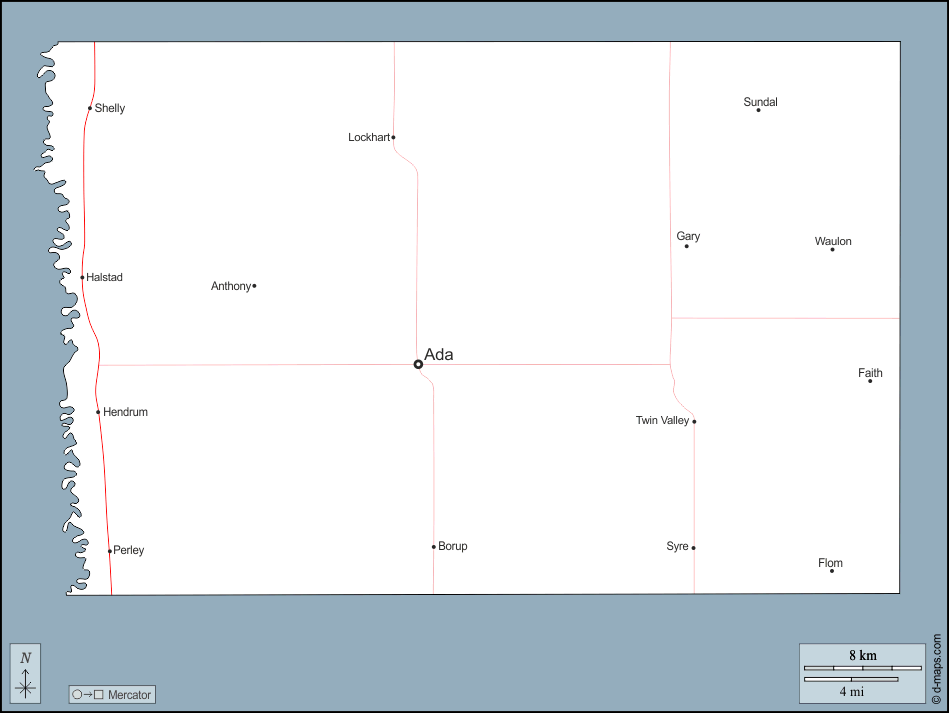This screenshot has height=713, width=949.
Task: Select the Lockhart town dot
Action: click(393, 137)
